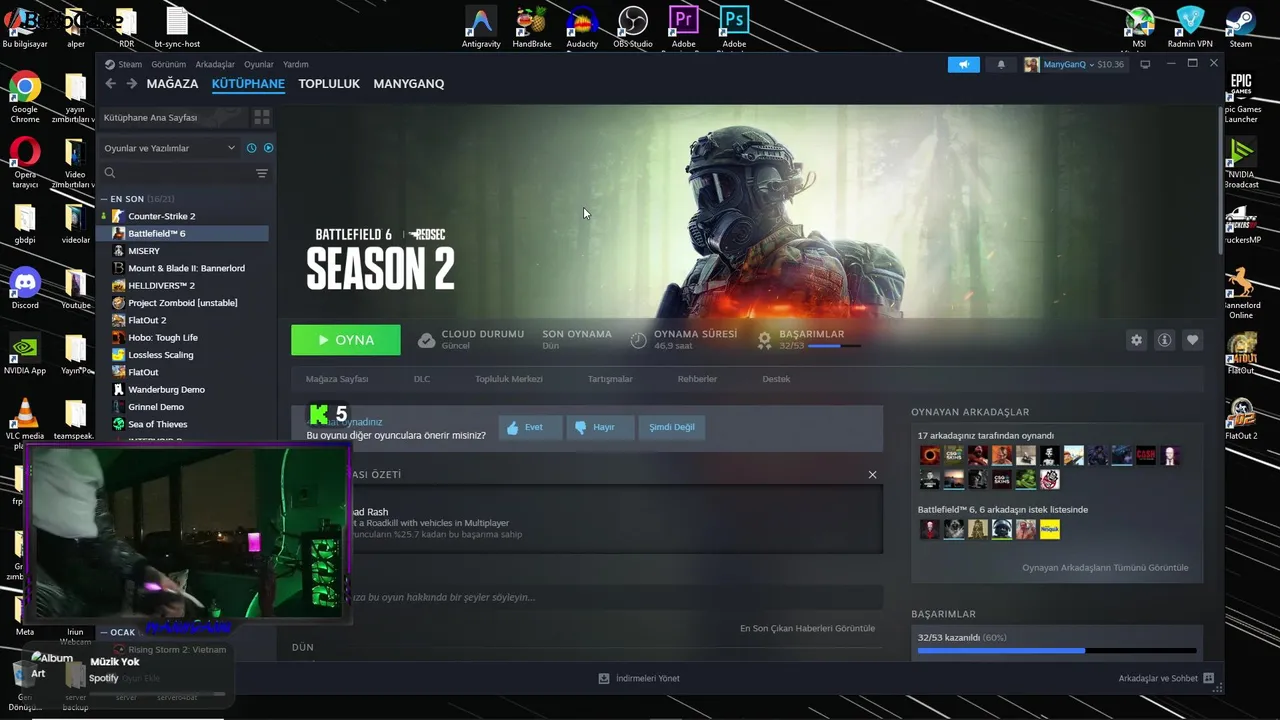This screenshot has height=720, width=1280.
Task: Click the 32/53 achievements progress bar
Action: click(x=1056, y=651)
